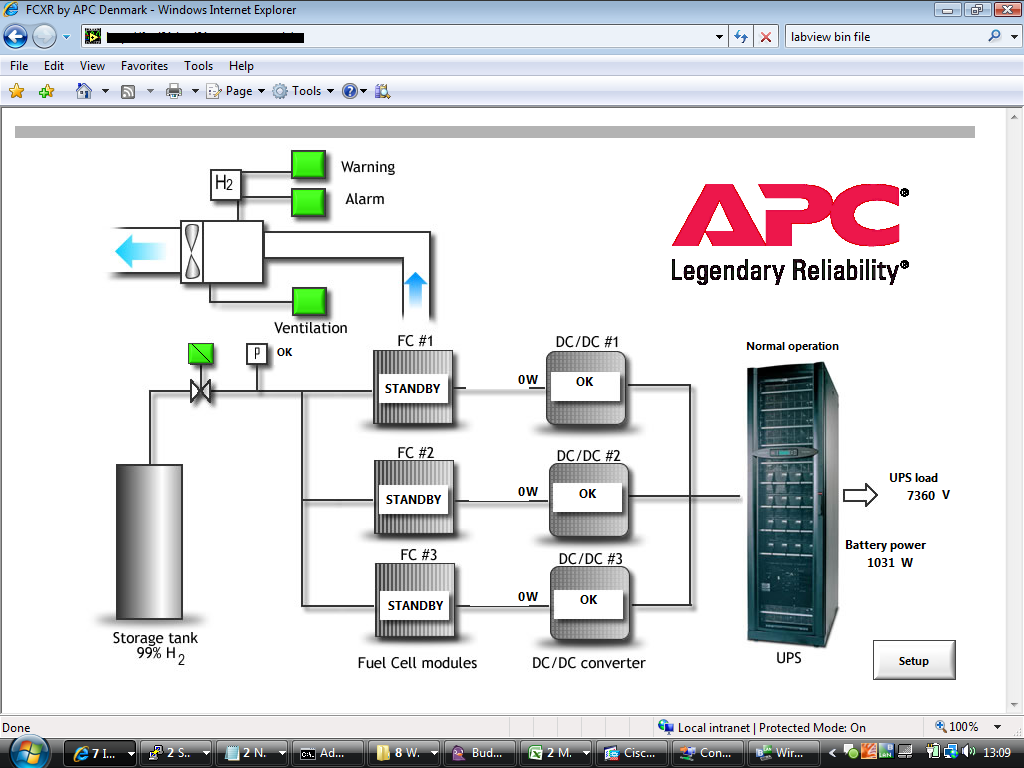
Task: Click the H2 sensor box
Action: [225, 184]
